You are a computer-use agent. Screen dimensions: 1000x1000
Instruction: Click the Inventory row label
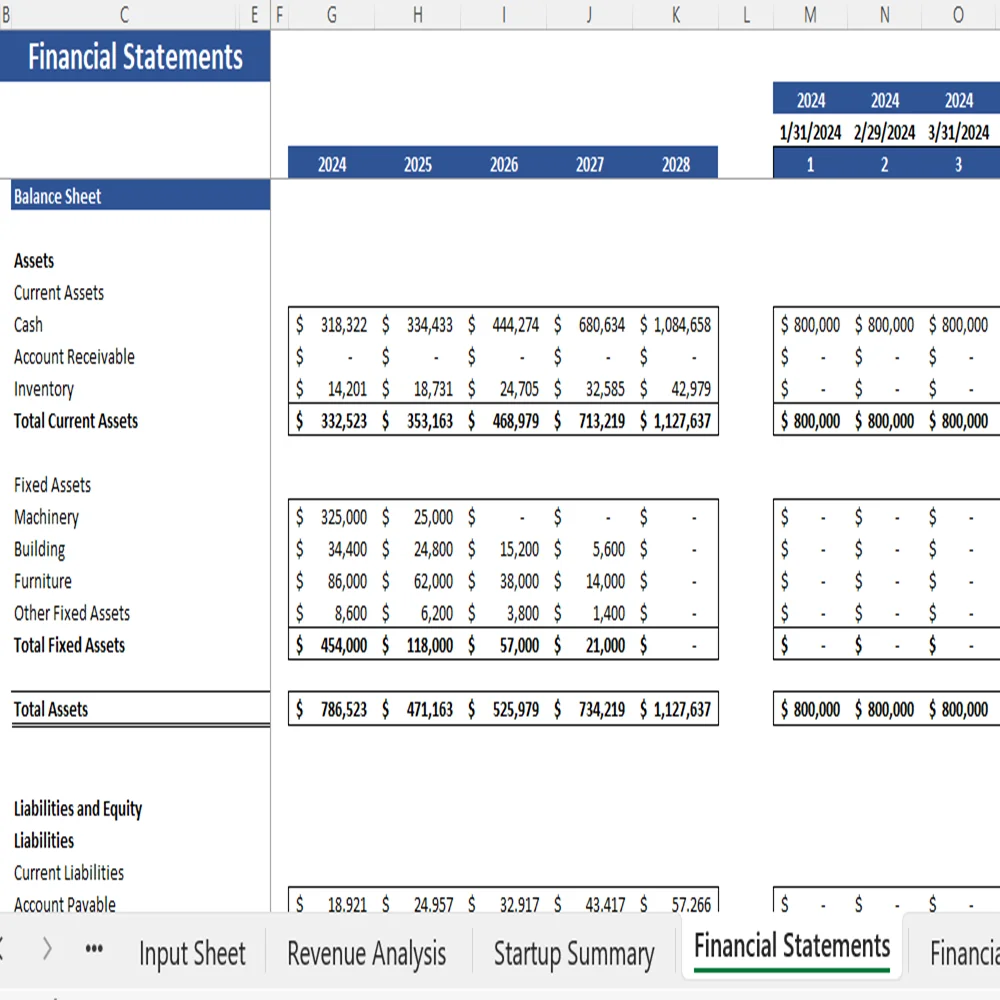tap(43, 389)
